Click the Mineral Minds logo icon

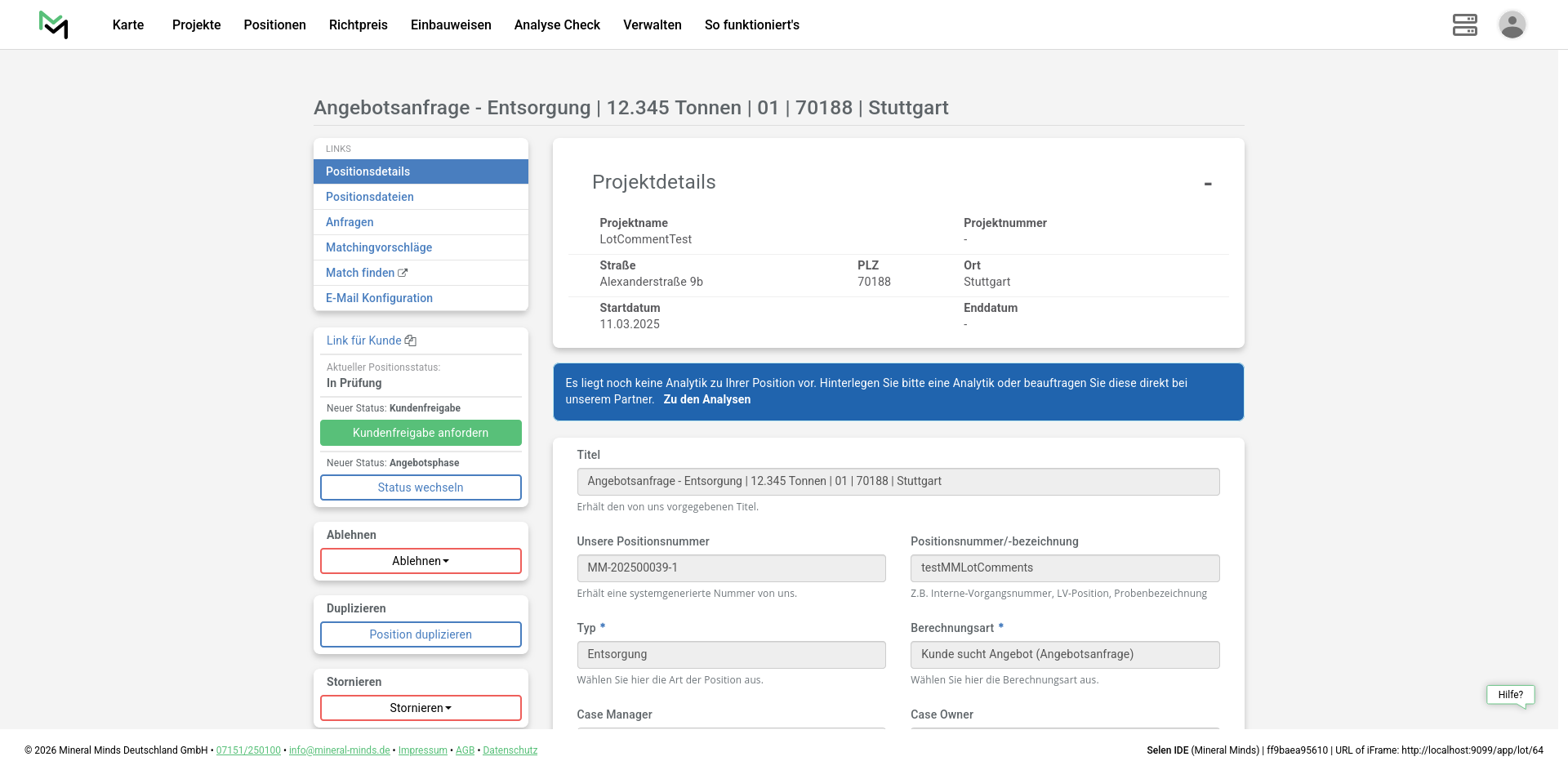click(x=54, y=24)
